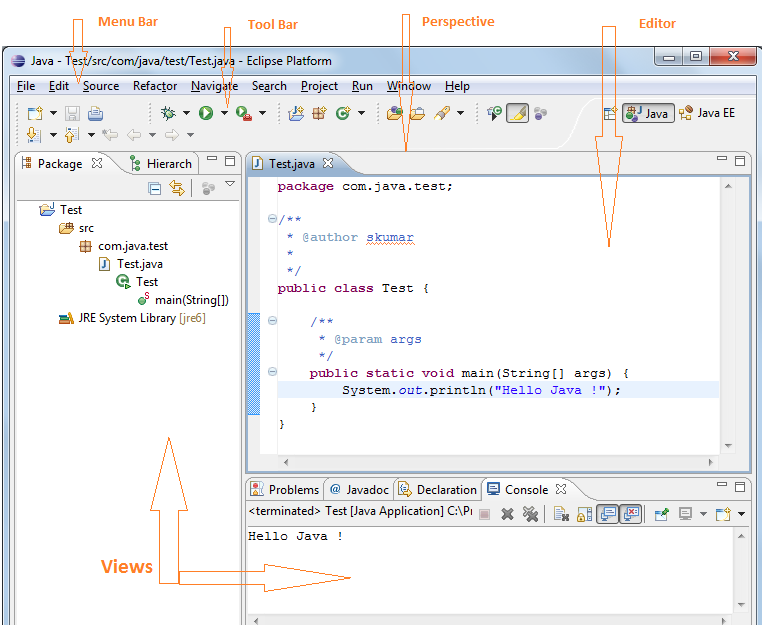Switch to the Java EE perspective
This screenshot has width=762, height=625.
click(x=707, y=113)
